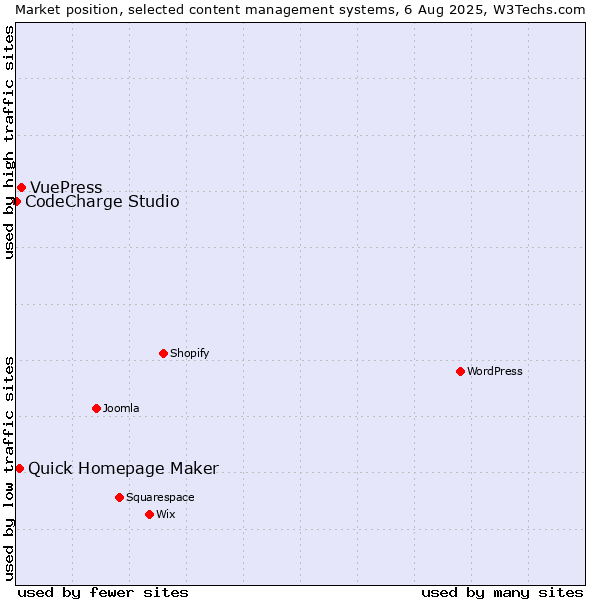This screenshot has width=600, height=600.
Task: Click the "used by fewer sites" axis label
Action: tap(103, 593)
